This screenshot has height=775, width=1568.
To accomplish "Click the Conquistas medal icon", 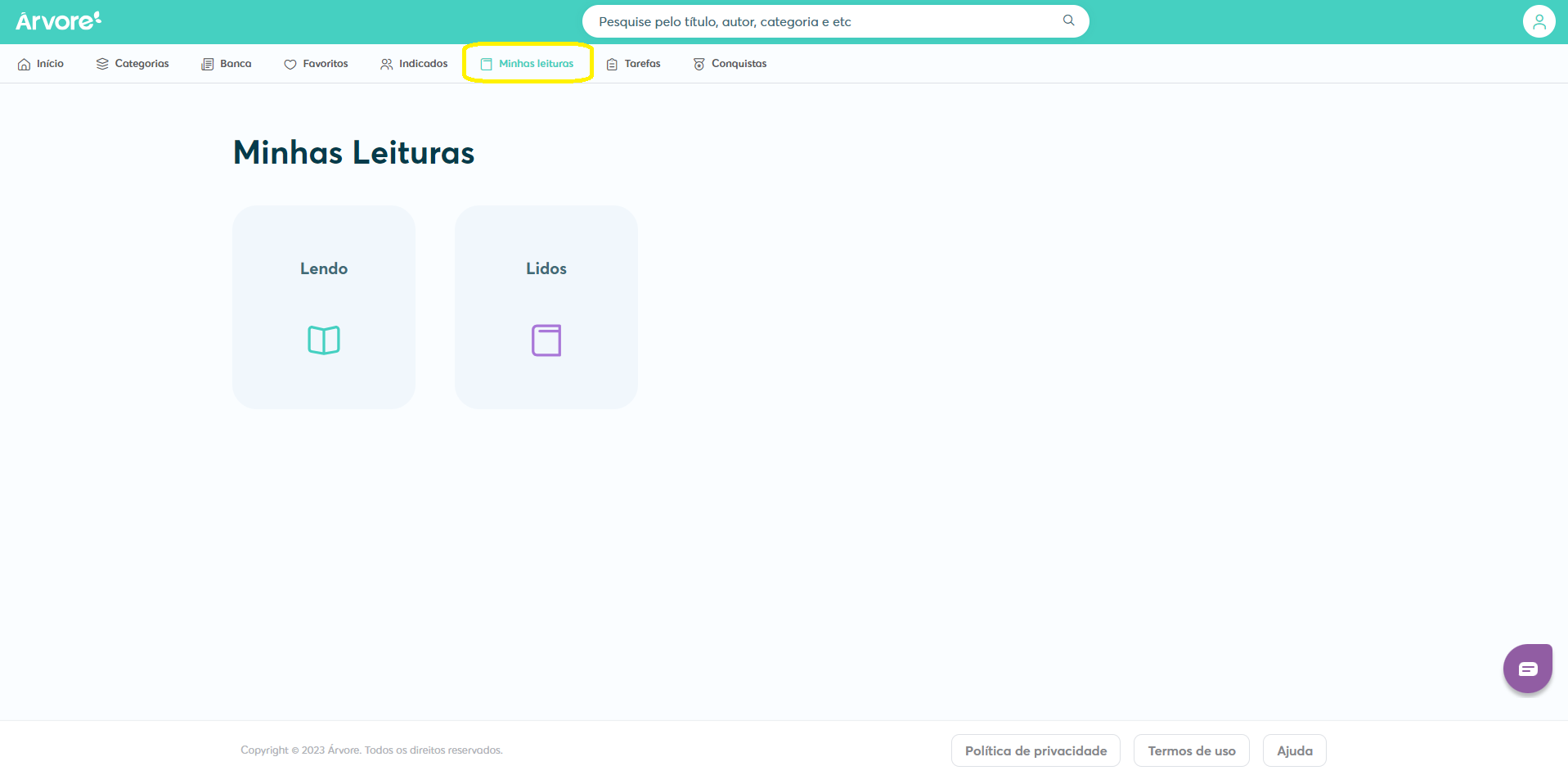I will [x=699, y=64].
